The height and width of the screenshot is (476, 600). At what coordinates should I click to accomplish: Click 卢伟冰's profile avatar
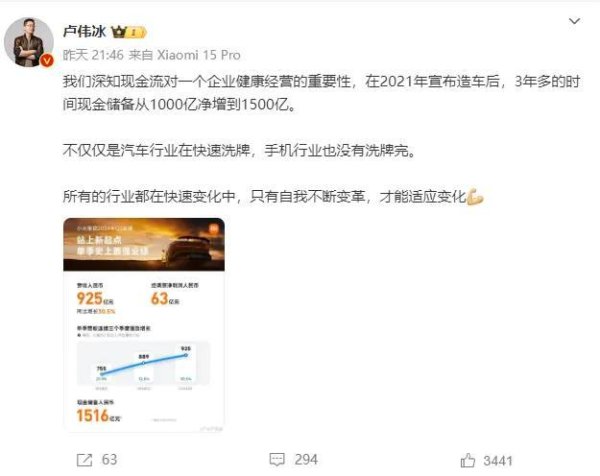tap(29, 42)
